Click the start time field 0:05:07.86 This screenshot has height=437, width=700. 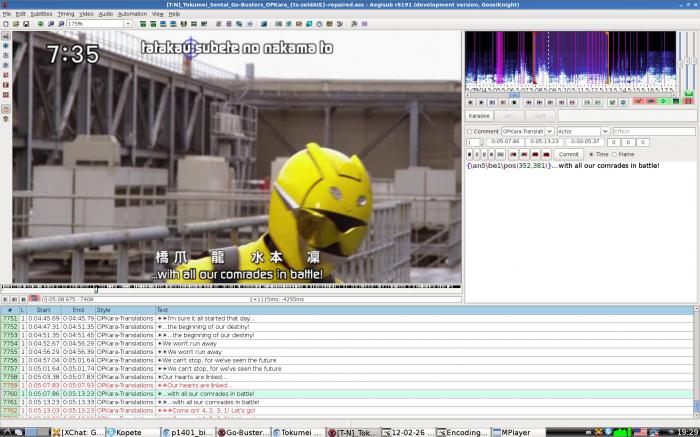pyautogui.click(x=505, y=142)
